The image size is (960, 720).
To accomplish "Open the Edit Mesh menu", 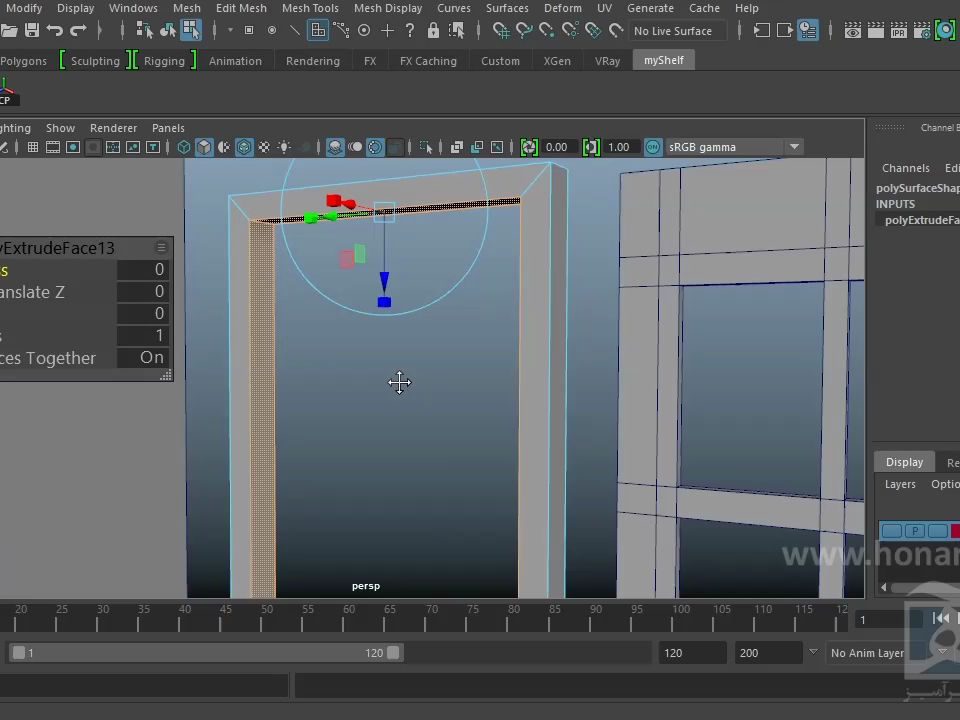I will [x=241, y=8].
